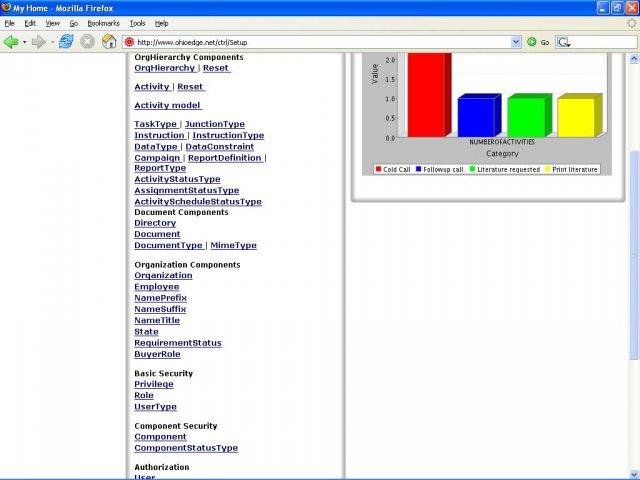Open the Activity link
Screen dimensions: 640x480
click(x=152, y=87)
